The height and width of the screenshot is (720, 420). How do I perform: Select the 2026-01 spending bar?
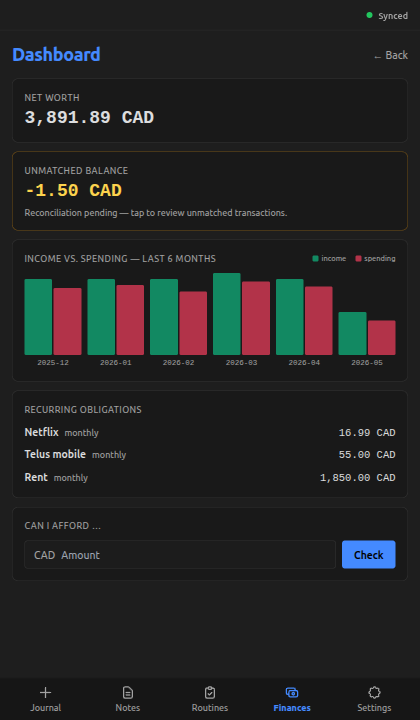coord(130,320)
